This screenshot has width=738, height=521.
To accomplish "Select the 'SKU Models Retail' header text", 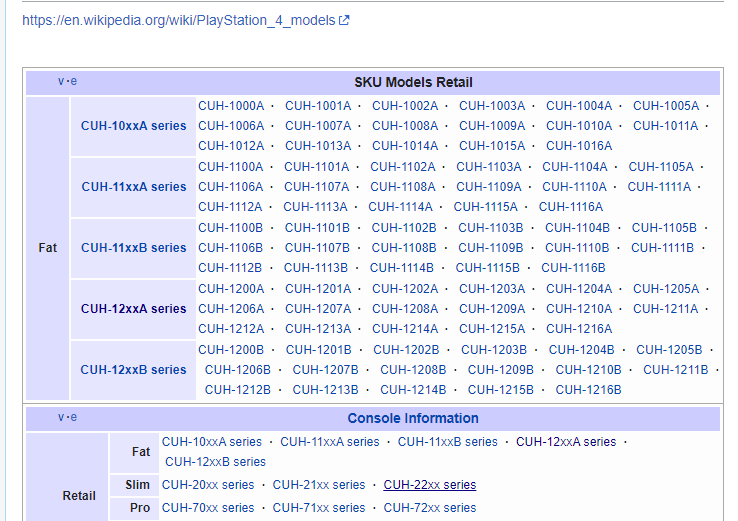I will click(x=413, y=82).
